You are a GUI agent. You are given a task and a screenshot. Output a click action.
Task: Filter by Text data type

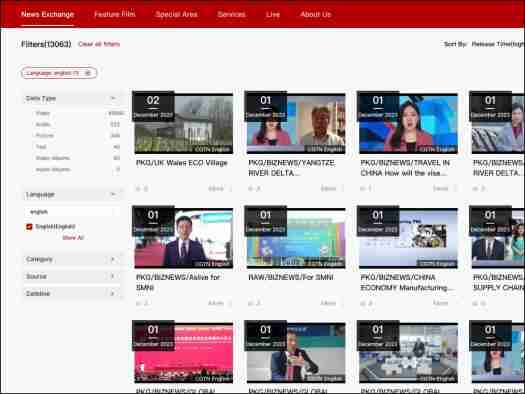pyautogui.click(x=41, y=147)
